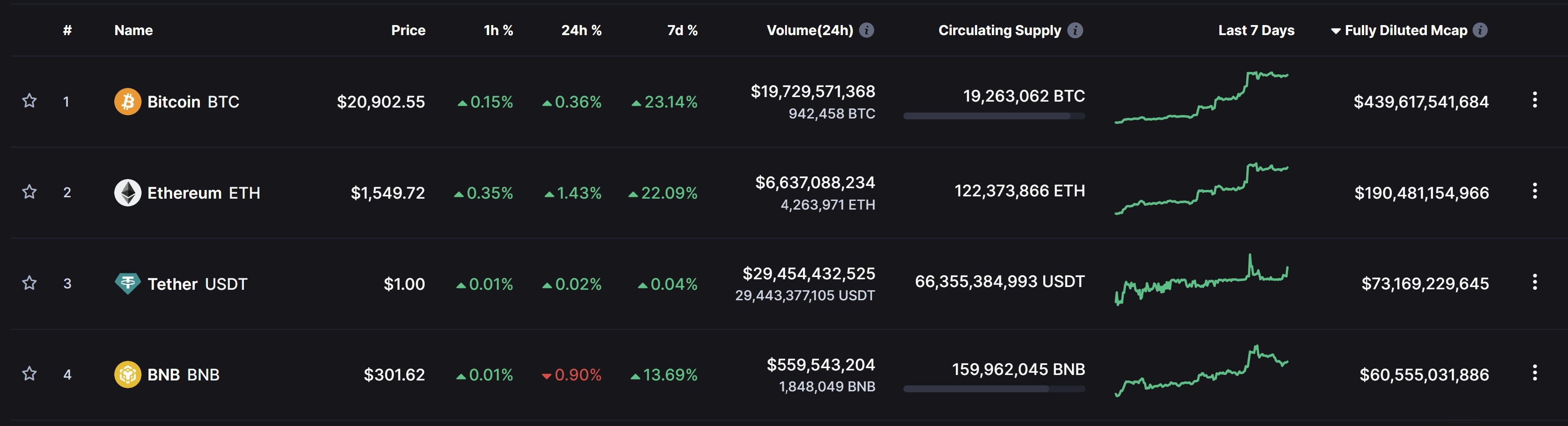This screenshot has height=426, width=1568.
Task: Sort by Fully Diluted Mcap column
Action: [1405, 30]
